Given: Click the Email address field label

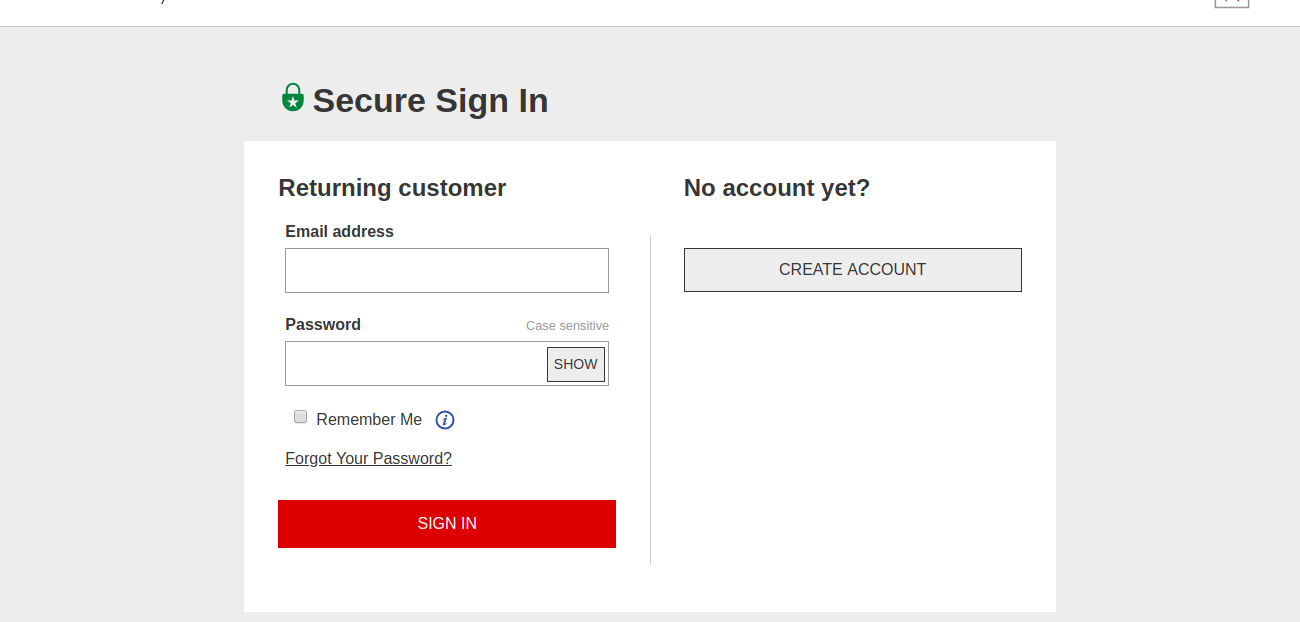Looking at the screenshot, I should coord(339,232).
